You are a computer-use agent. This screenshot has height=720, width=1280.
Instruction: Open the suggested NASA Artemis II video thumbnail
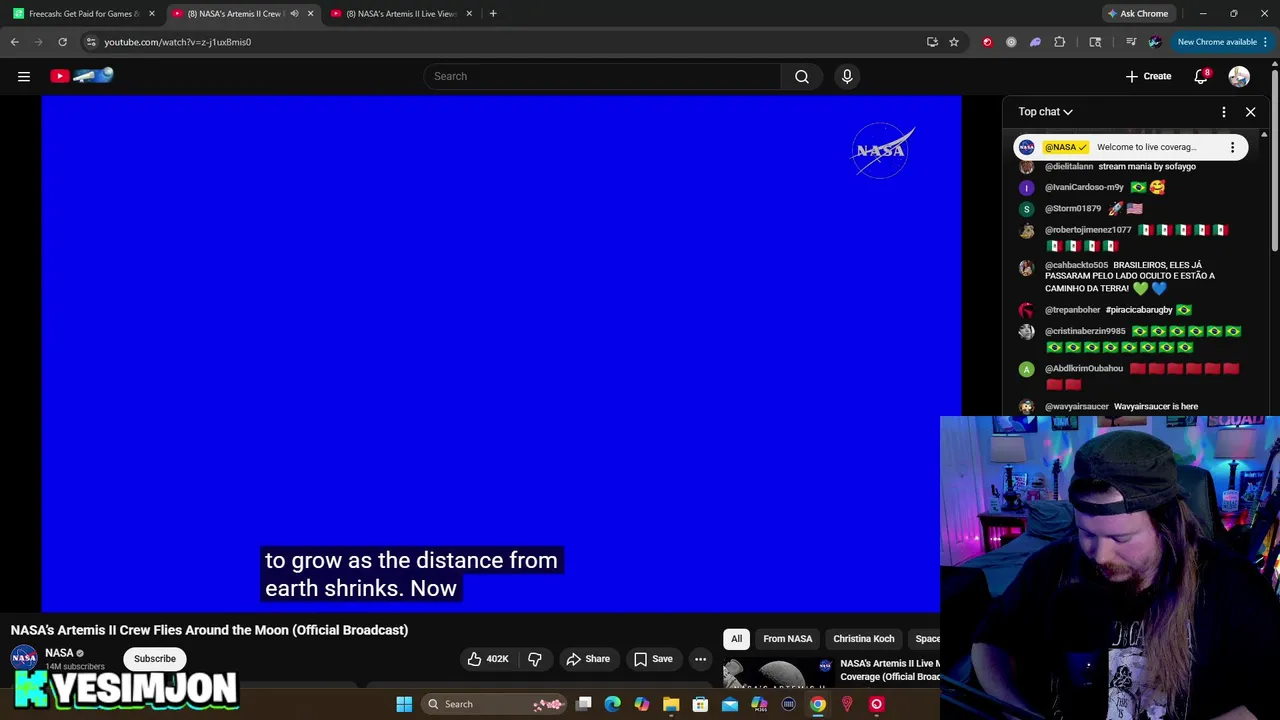pos(777,675)
